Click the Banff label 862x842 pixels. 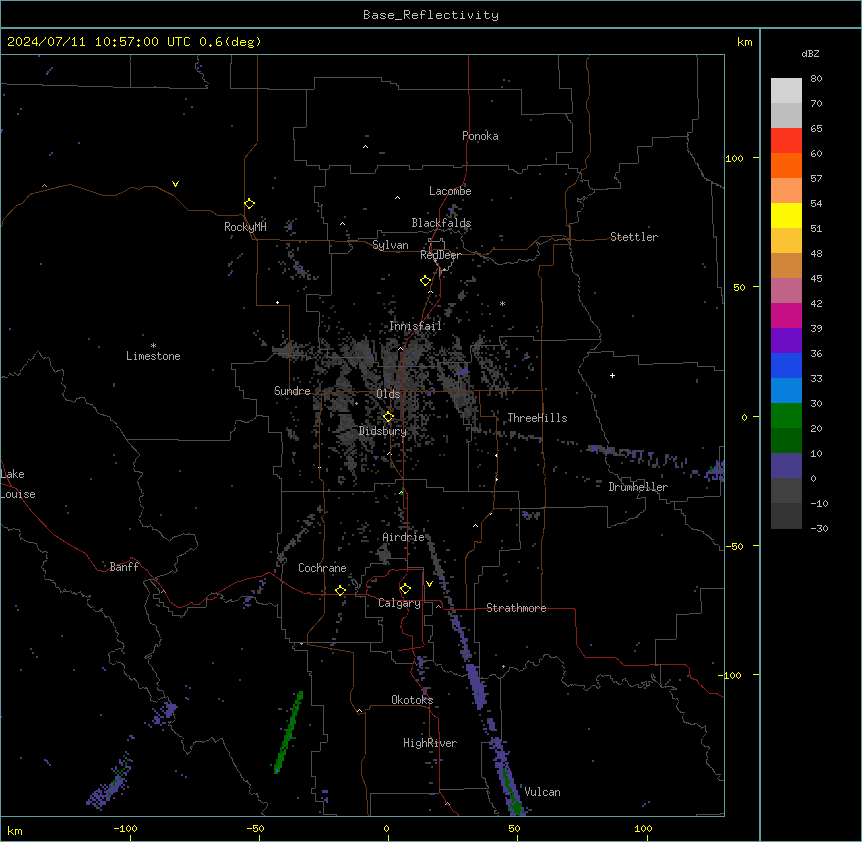pos(124,567)
